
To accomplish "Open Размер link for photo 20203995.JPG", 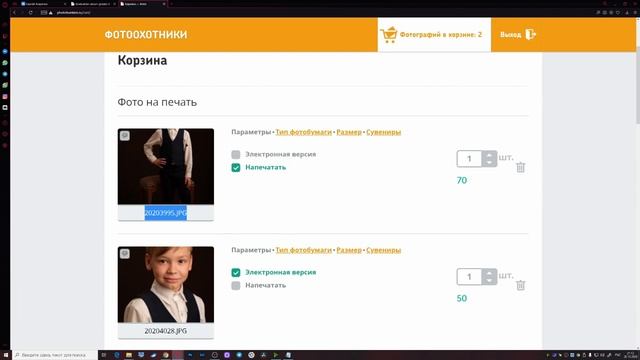I will [x=349, y=132].
